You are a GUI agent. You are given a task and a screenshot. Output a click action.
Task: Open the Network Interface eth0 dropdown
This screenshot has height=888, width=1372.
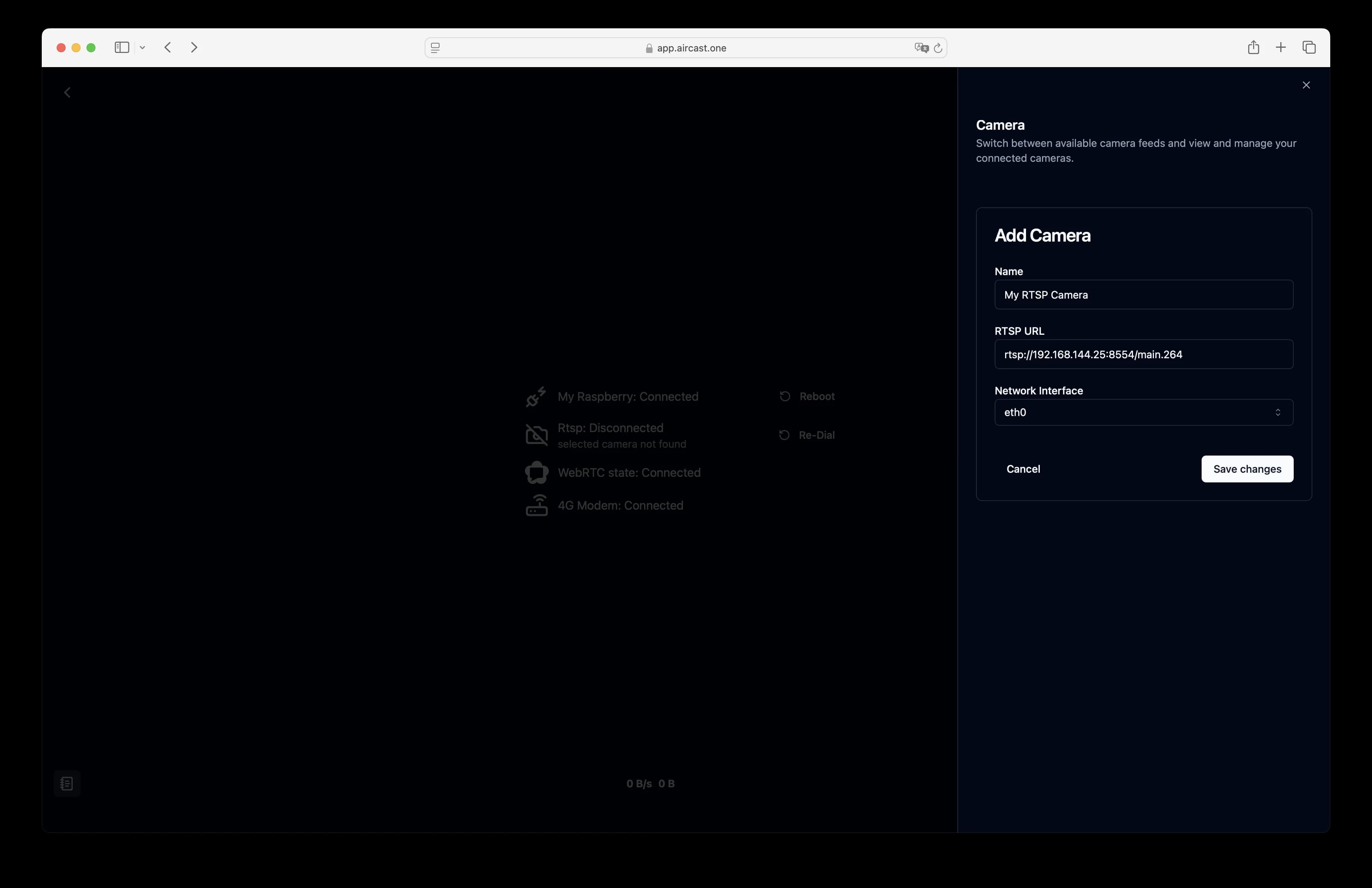(1143, 413)
